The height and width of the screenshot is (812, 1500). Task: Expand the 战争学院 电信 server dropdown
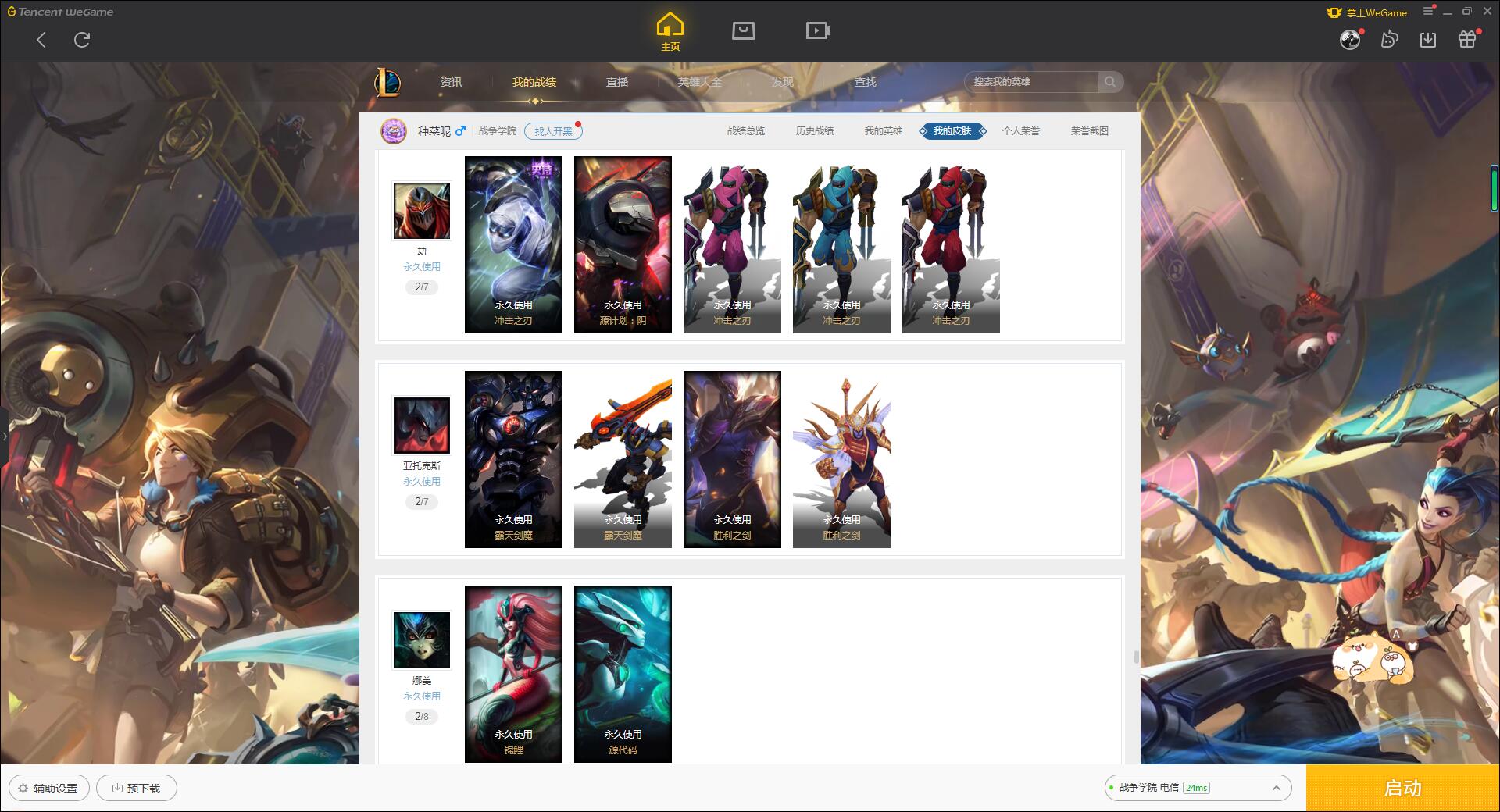click(1198, 788)
